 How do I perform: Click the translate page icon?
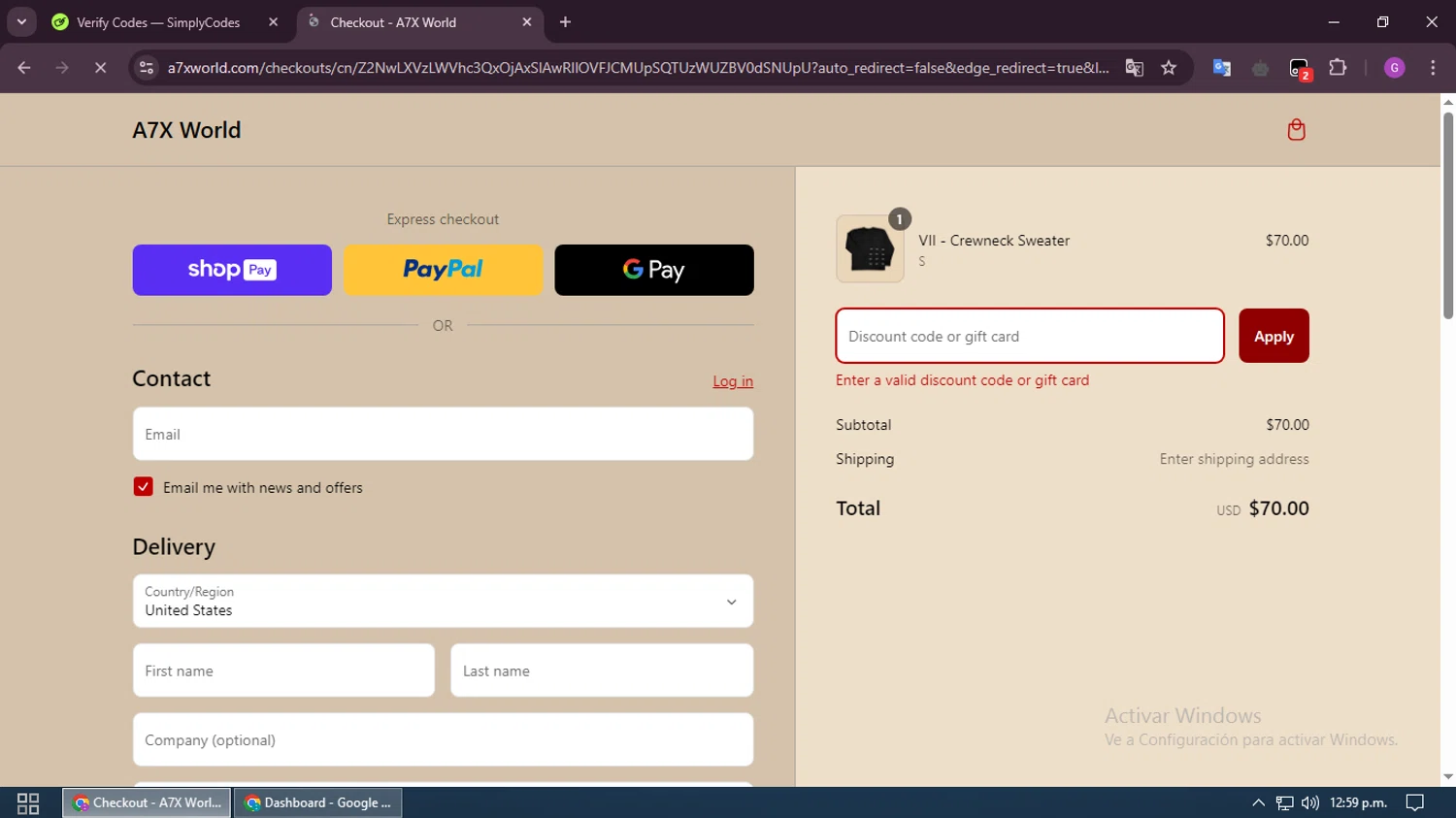tap(1134, 68)
